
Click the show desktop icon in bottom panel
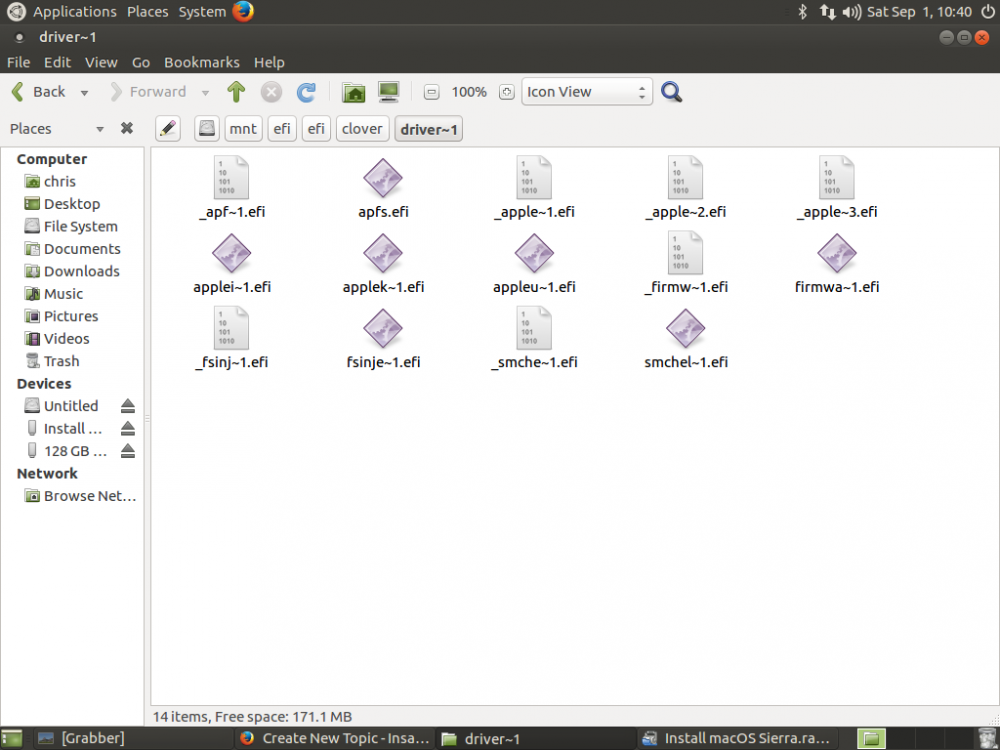[x=11, y=739]
